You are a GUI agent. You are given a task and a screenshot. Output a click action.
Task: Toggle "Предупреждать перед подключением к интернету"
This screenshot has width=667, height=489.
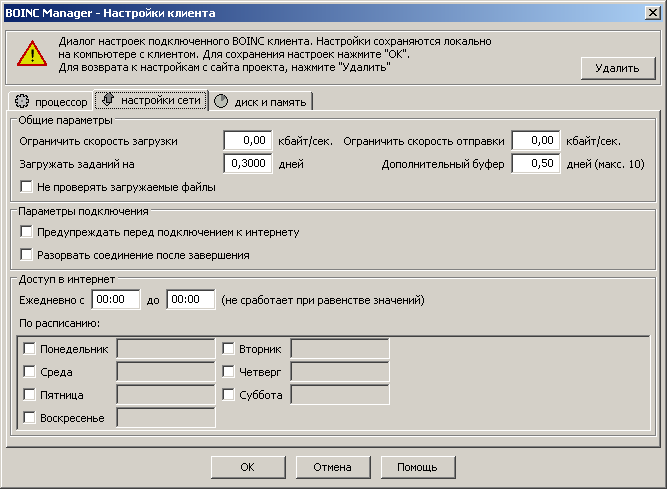point(27,232)
